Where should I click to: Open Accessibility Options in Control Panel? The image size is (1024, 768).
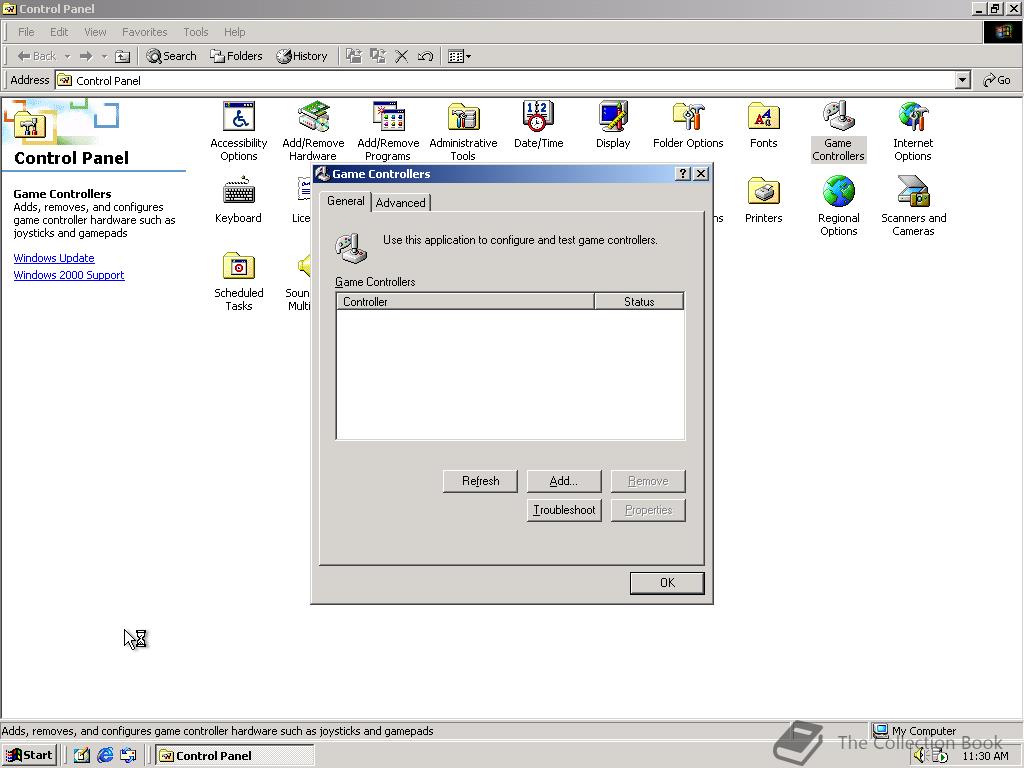pyautogui.click(x=238, y=120)
